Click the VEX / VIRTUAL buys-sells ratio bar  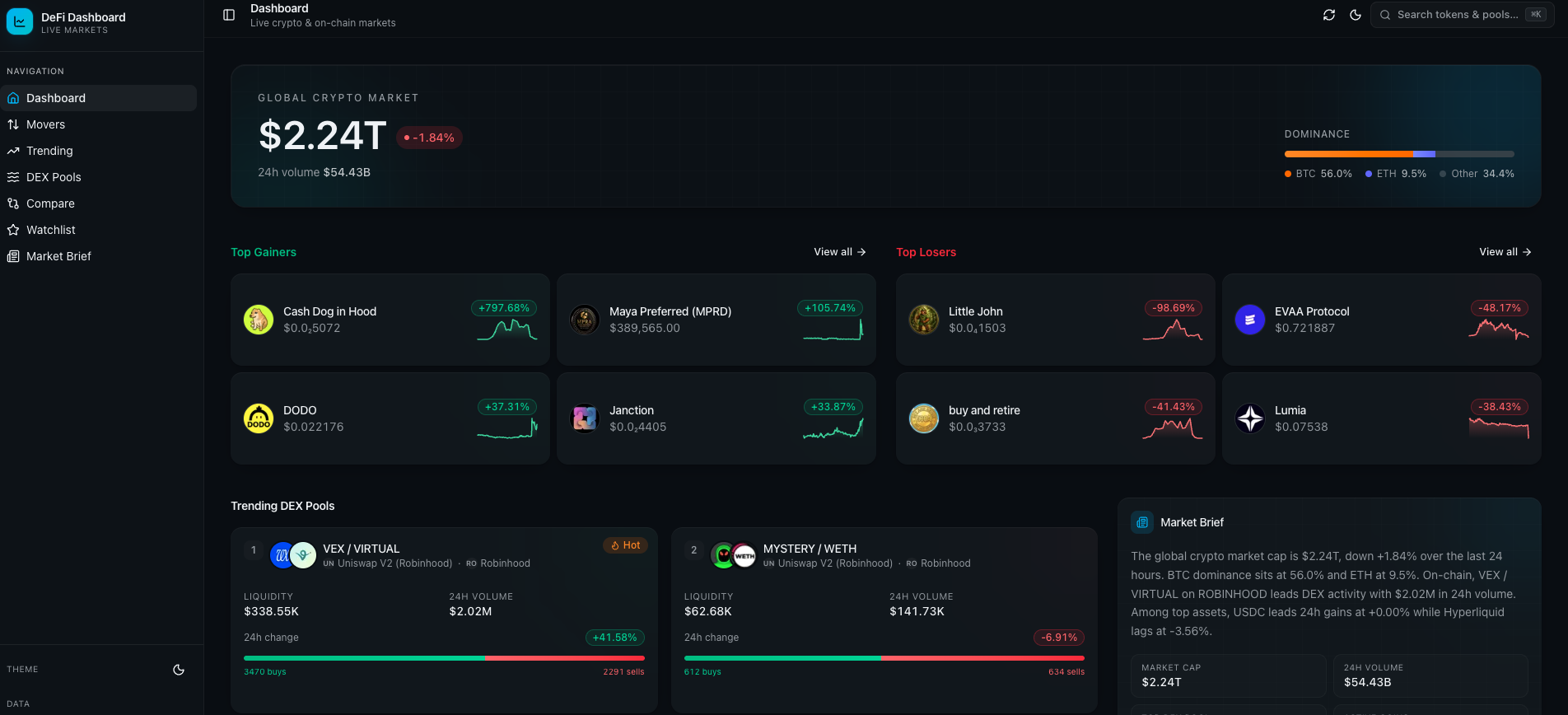[444, 658]
